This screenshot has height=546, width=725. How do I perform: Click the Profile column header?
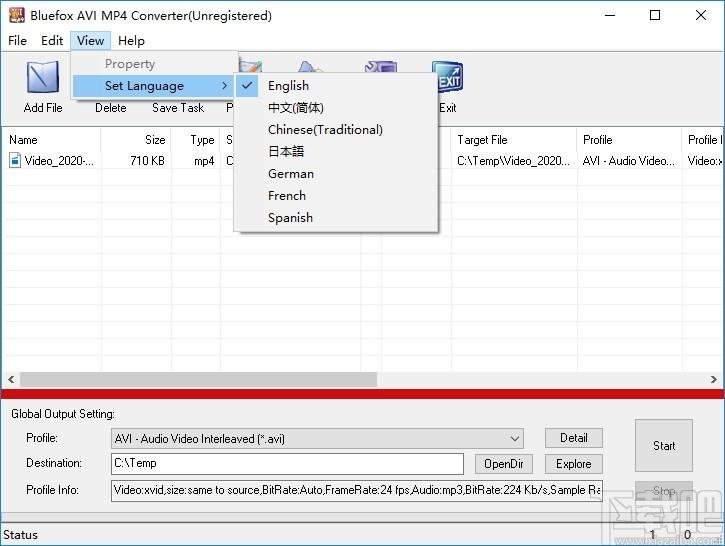[x=629, y=140]
